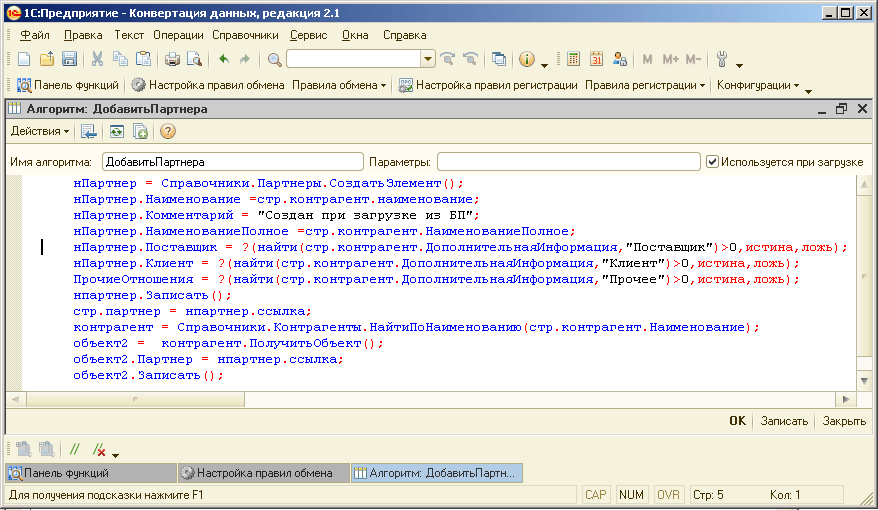Click the toolbar search text field
Image resolution: width=878 pixels, height=510 pixels.
coord(354,59)
